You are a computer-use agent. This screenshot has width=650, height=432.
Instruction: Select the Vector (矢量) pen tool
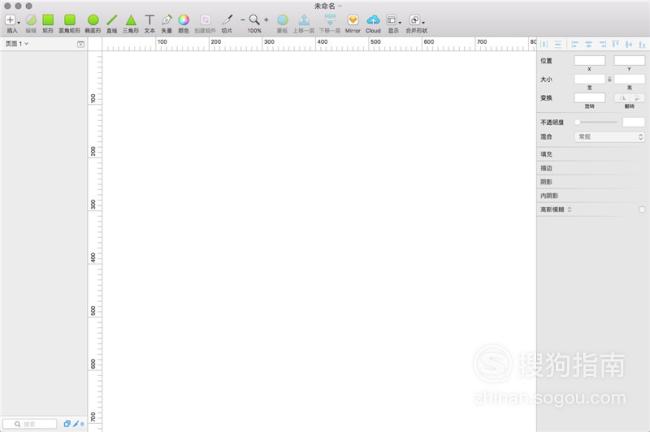(x=167, y=20)
